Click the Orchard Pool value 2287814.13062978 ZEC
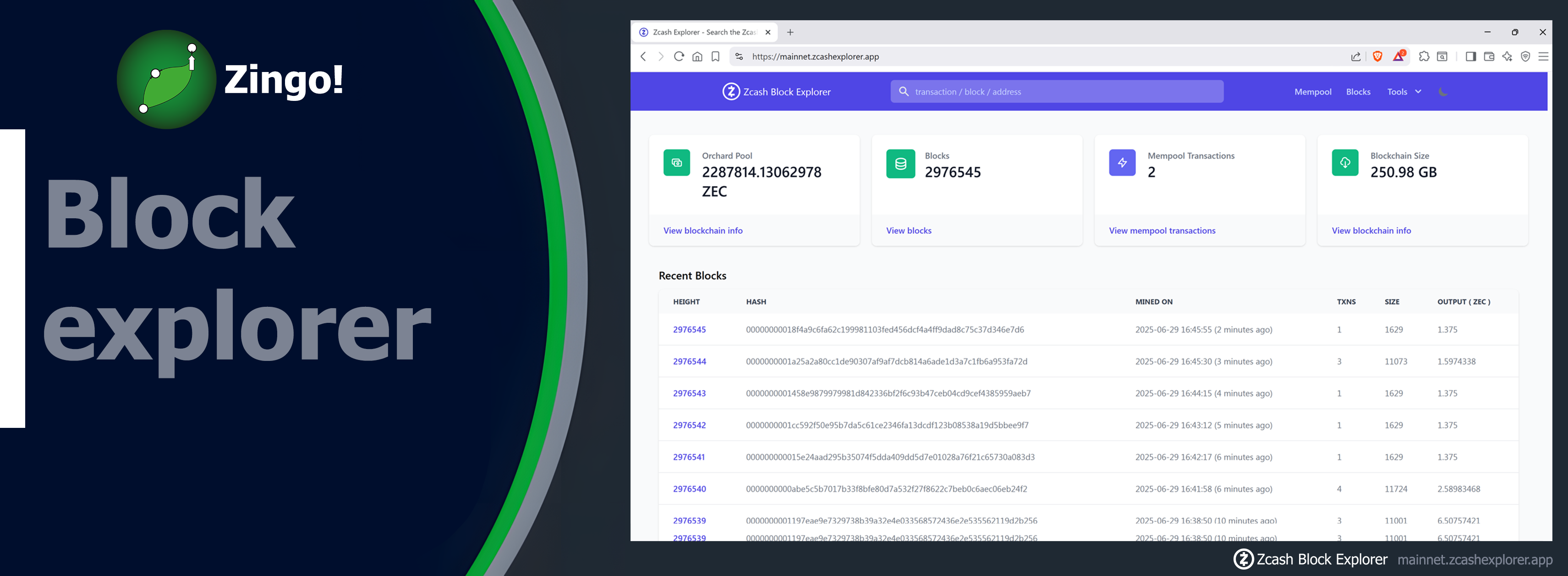 (762, 182)
